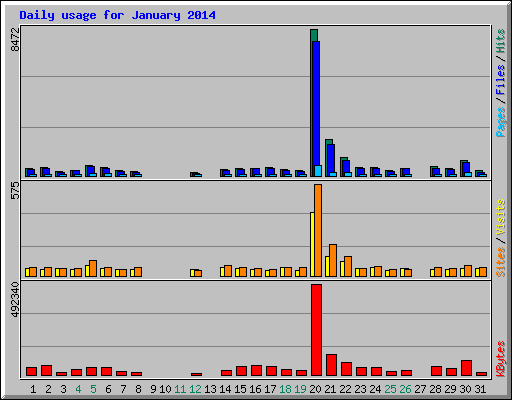Click day 1 label on x-axis
The width and height of the screenshot is (512, 400).
(x=33, y=389)
